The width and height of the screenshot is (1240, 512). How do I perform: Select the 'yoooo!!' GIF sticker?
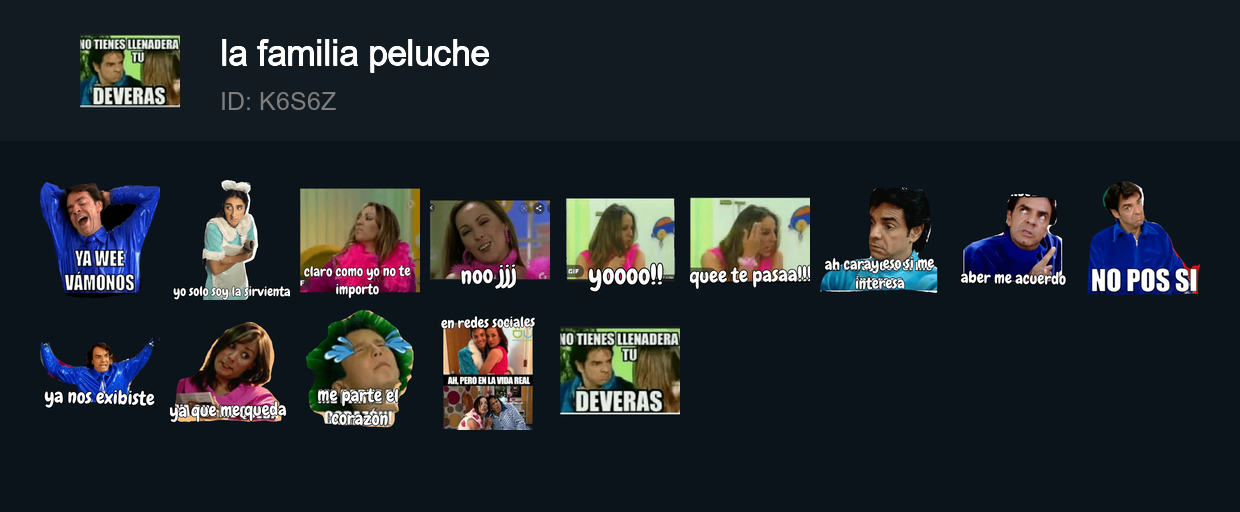[x=620, y=244]
